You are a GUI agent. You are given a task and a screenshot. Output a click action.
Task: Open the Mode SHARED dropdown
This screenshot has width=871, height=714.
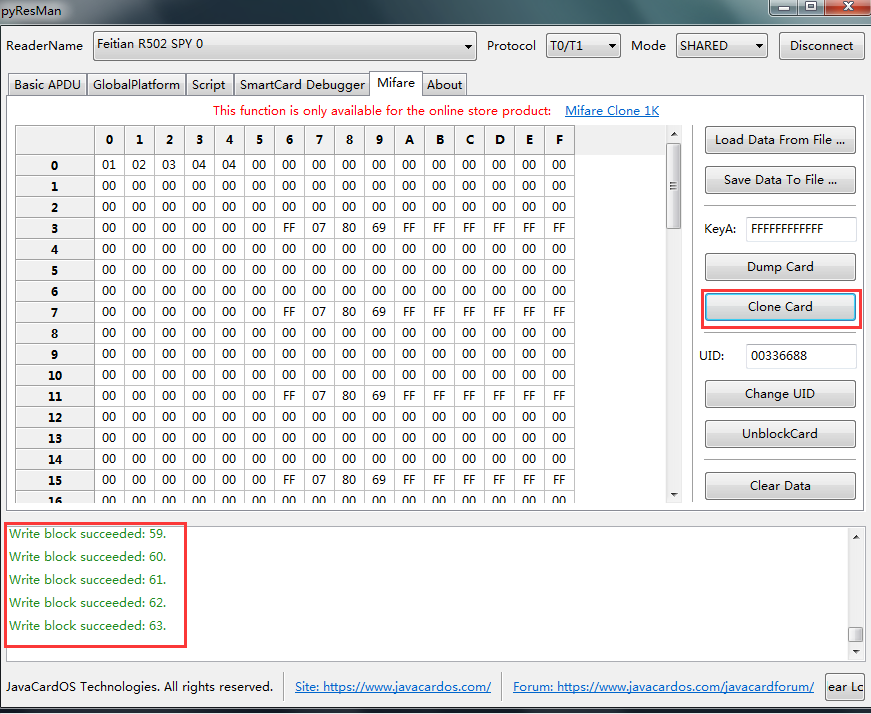(720, 45)
